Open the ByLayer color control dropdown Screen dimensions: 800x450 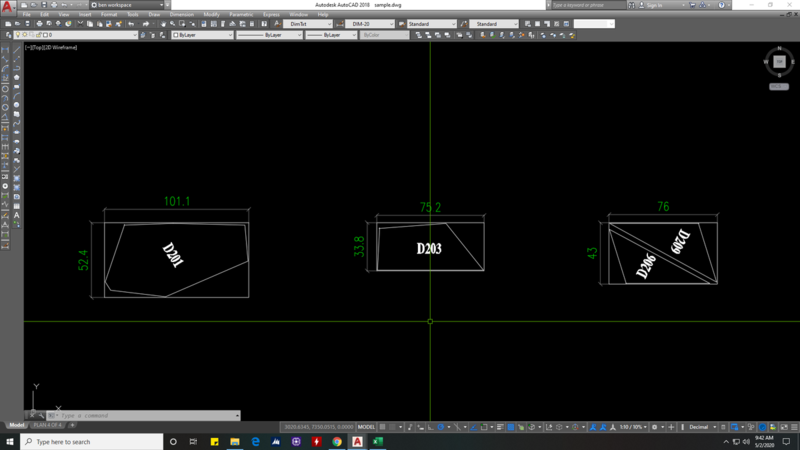(202, 35)
